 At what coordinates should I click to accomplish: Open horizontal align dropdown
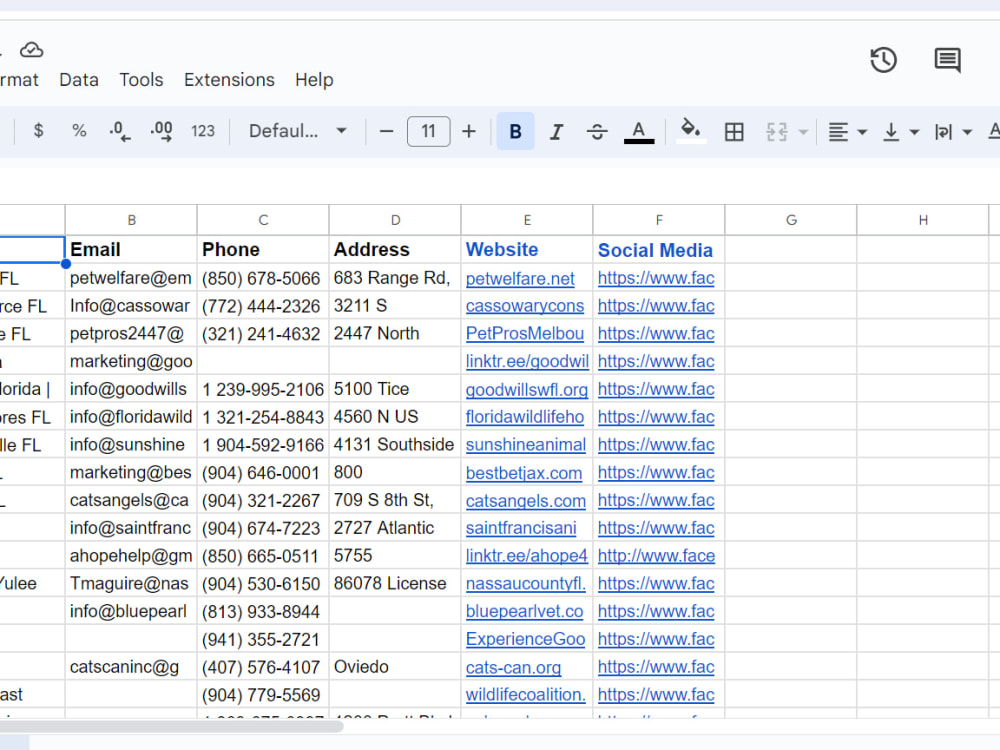[x=847, y=132]
